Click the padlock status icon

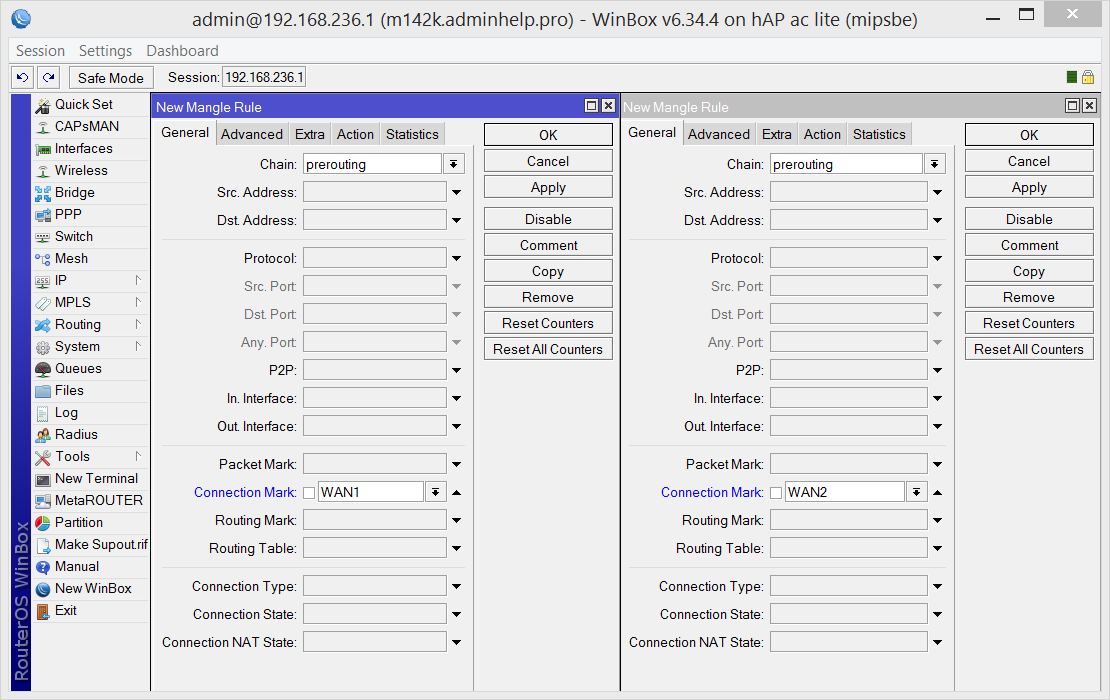pyautogui.click(x=1088, y=77)
